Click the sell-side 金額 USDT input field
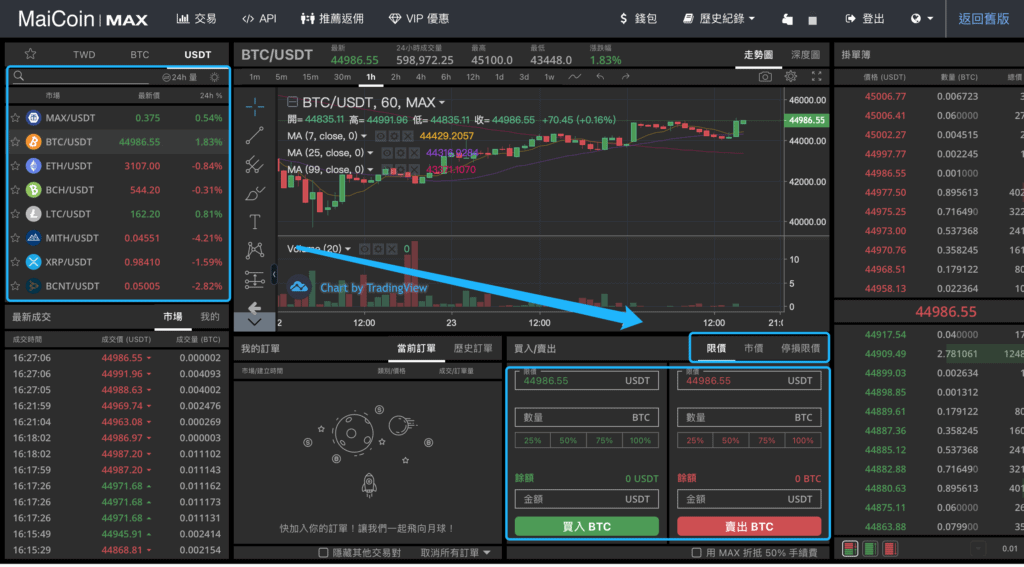The height and width of the screenshot is (567, 1024). [749, 499]
